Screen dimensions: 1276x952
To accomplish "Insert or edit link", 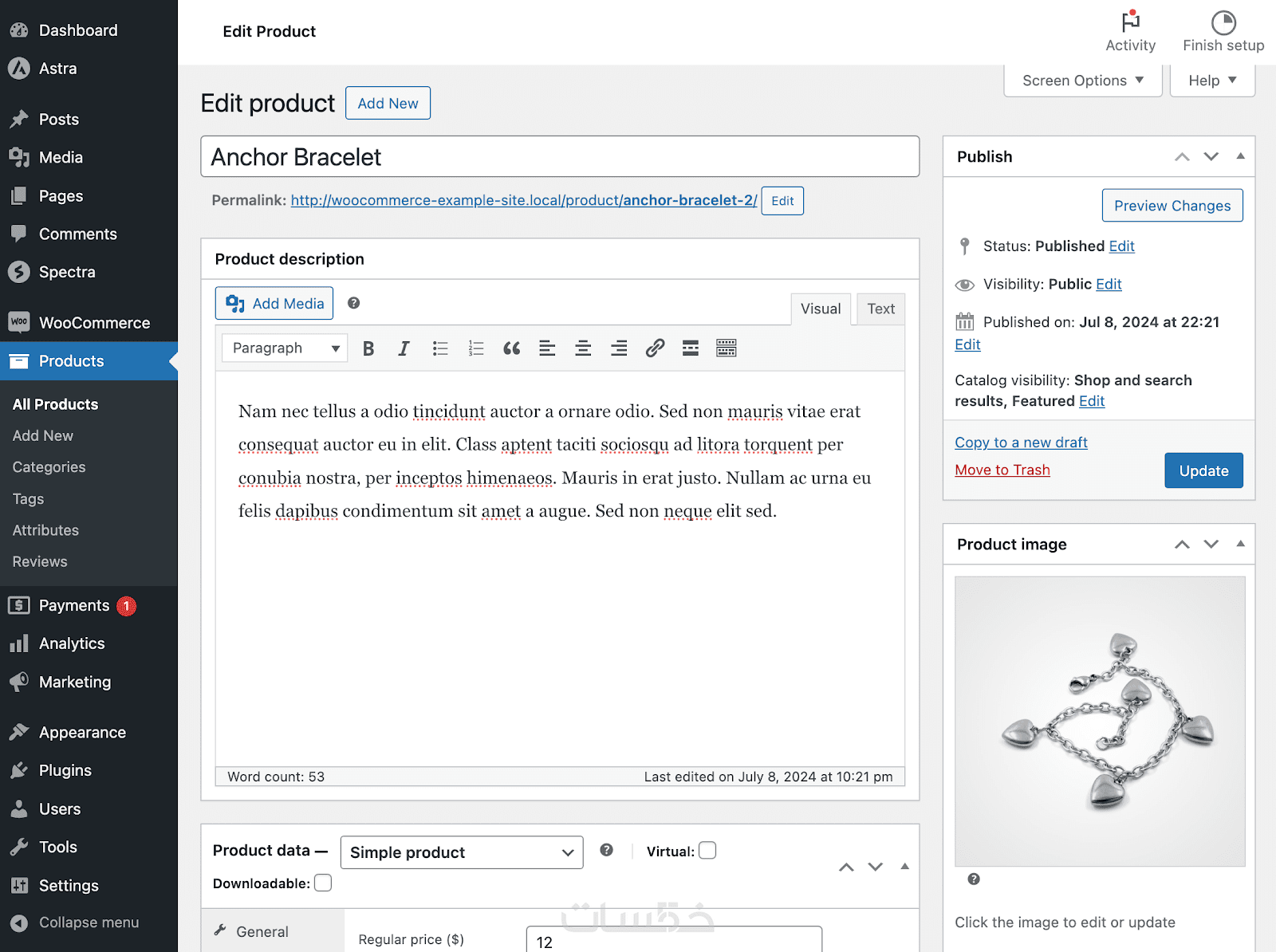I will coord(655,348).
